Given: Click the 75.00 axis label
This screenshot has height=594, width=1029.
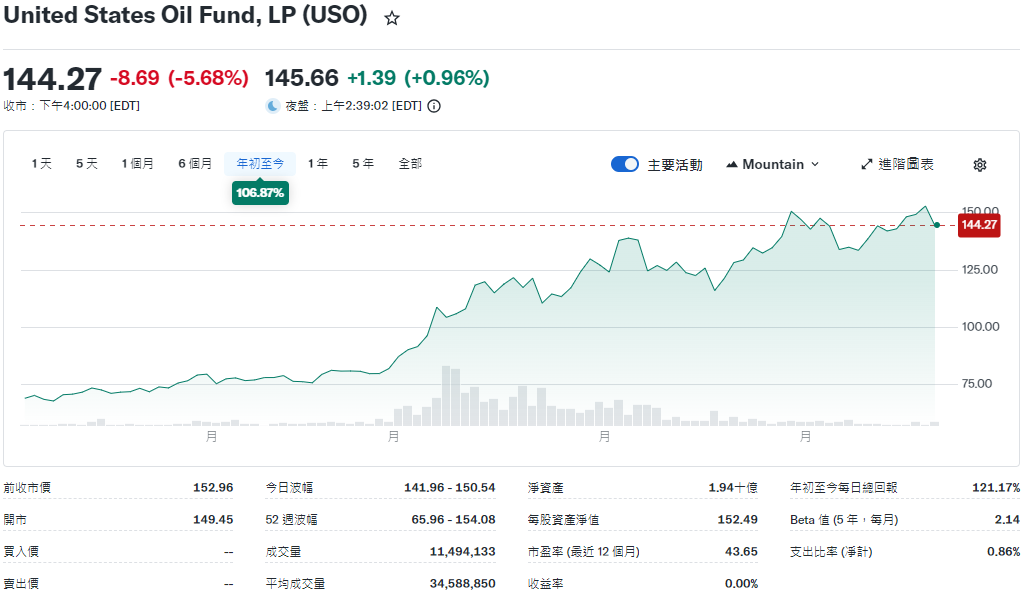Looking at the screenshot, I should click(976, 384).
